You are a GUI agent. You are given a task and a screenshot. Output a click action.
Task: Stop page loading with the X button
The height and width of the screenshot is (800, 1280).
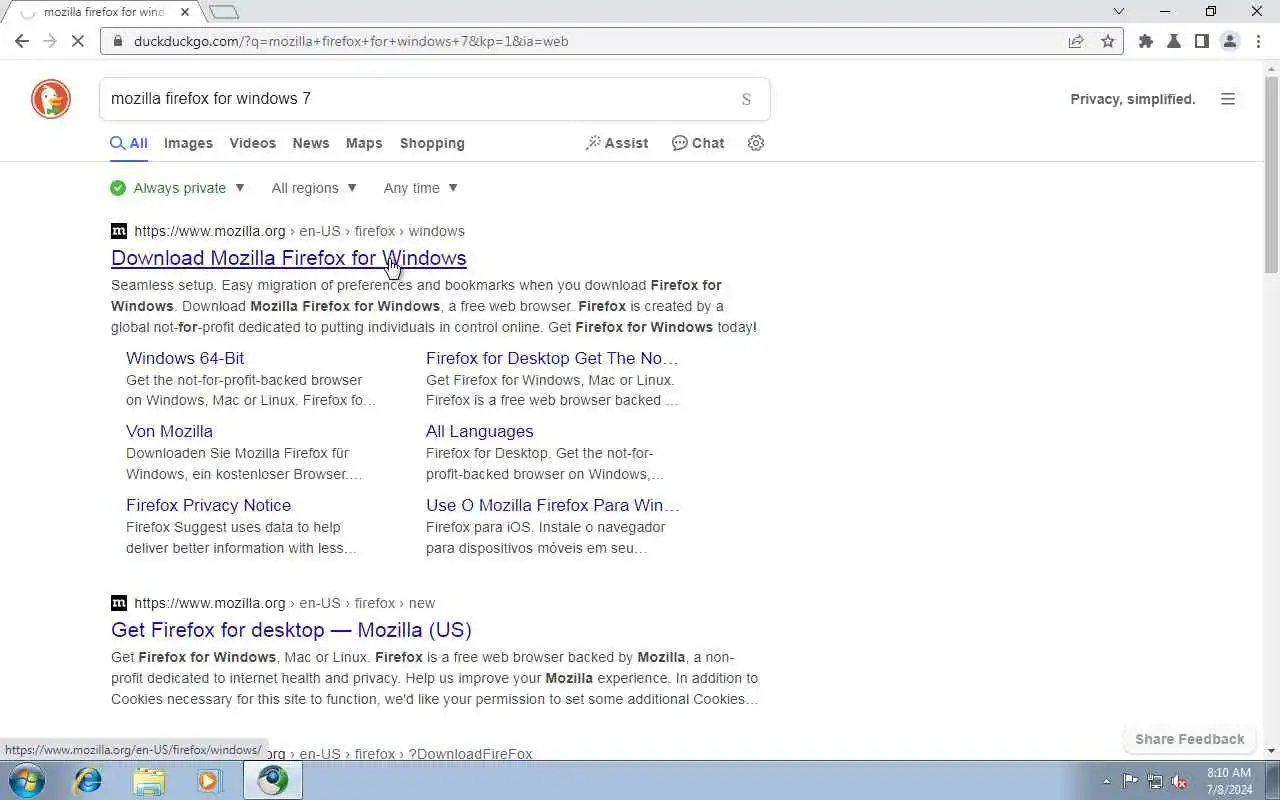(x=79, y=41)
